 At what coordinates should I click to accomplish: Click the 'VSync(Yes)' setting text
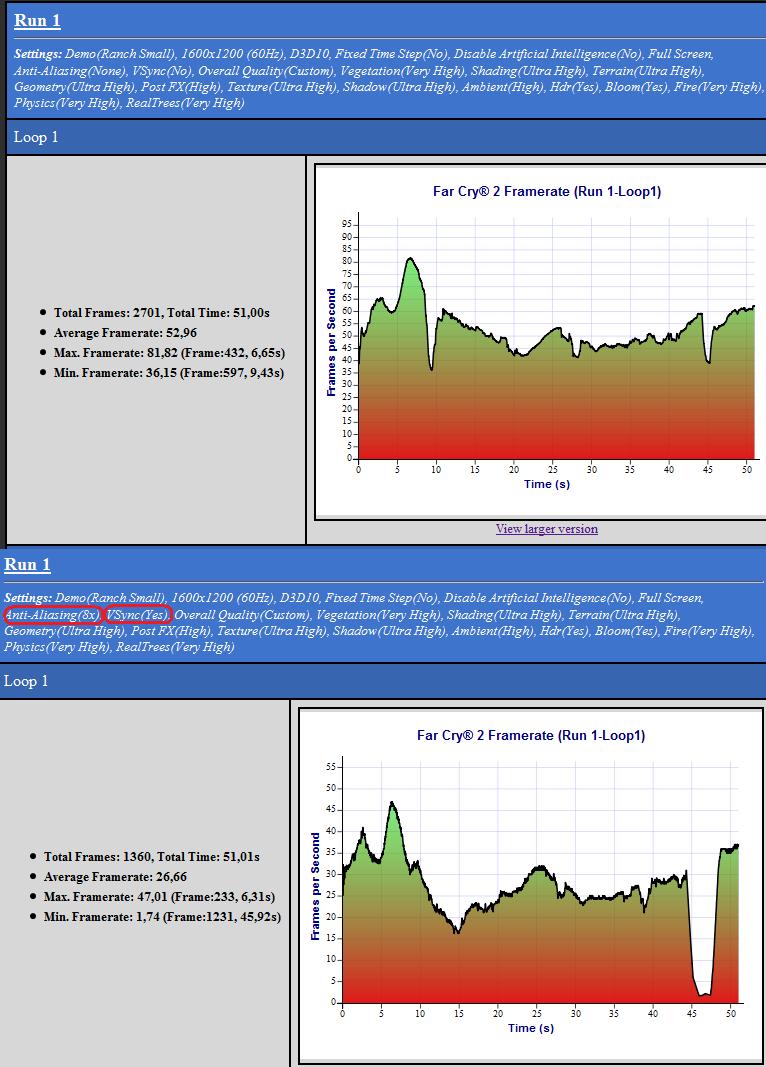coord(137,614)
